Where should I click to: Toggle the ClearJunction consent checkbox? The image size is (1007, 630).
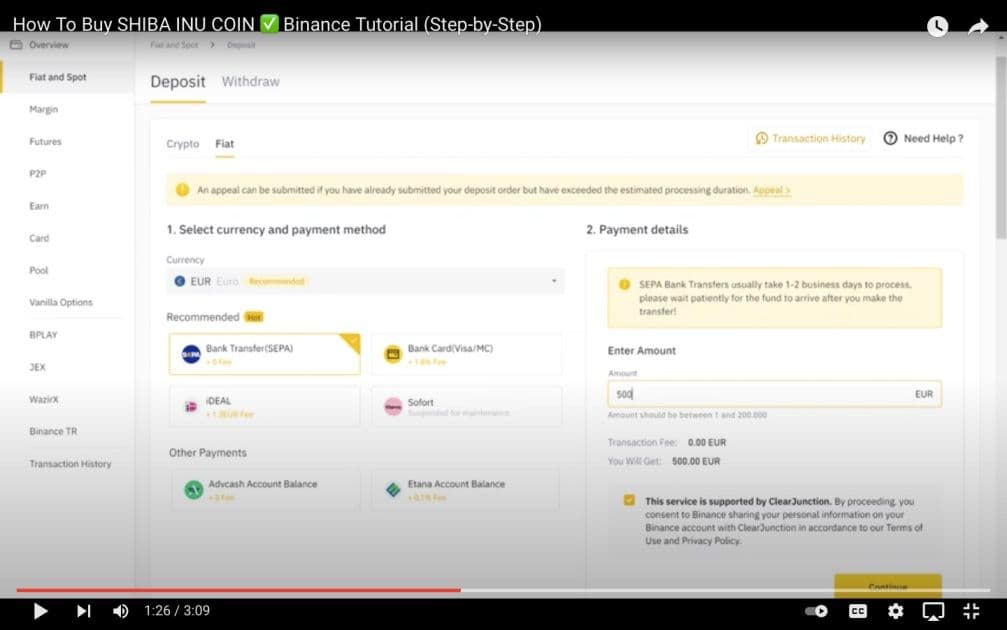pyautogui.click(x=629, y=500)
